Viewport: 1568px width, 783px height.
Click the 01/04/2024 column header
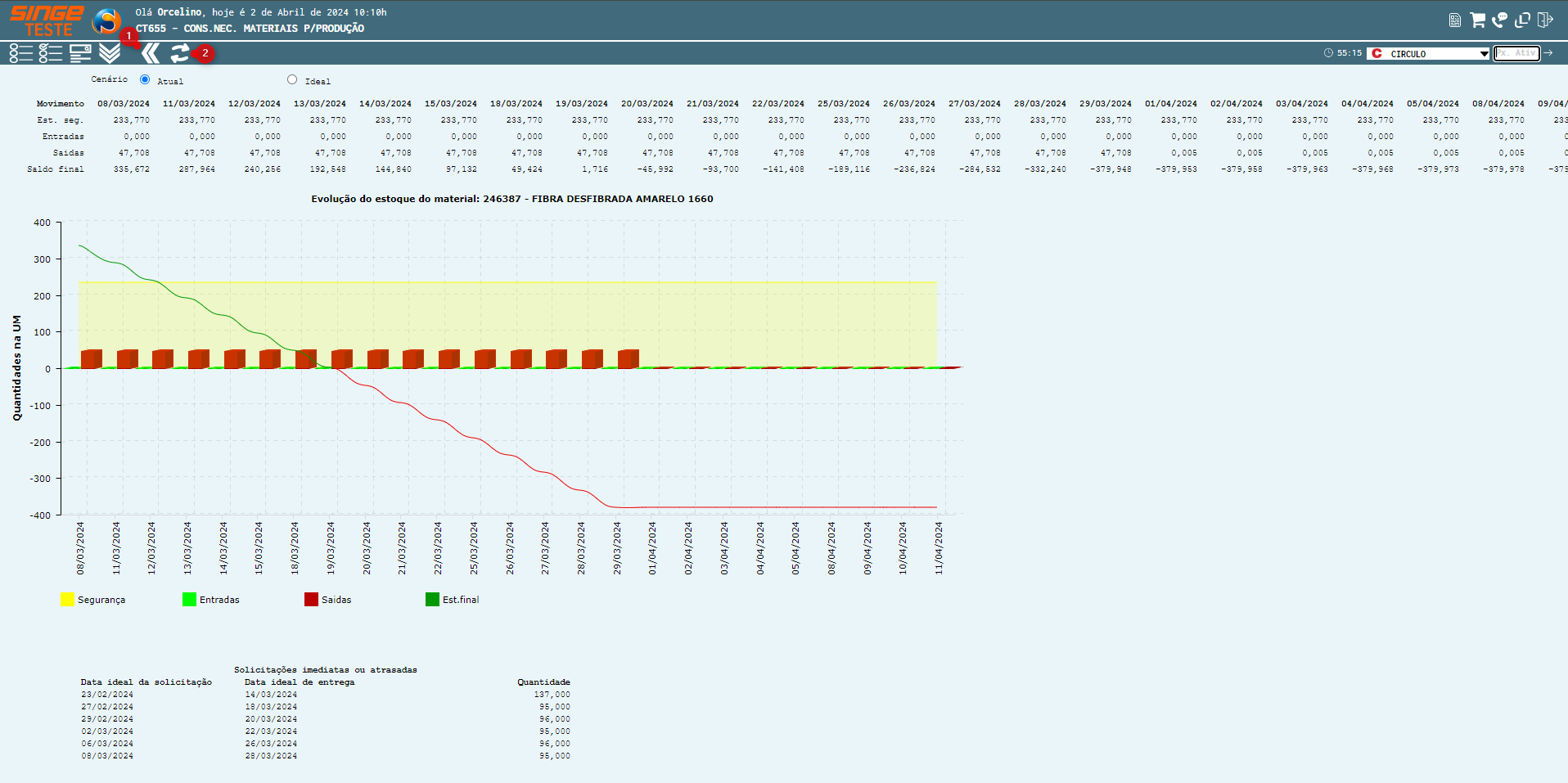tap(1171, 104)
